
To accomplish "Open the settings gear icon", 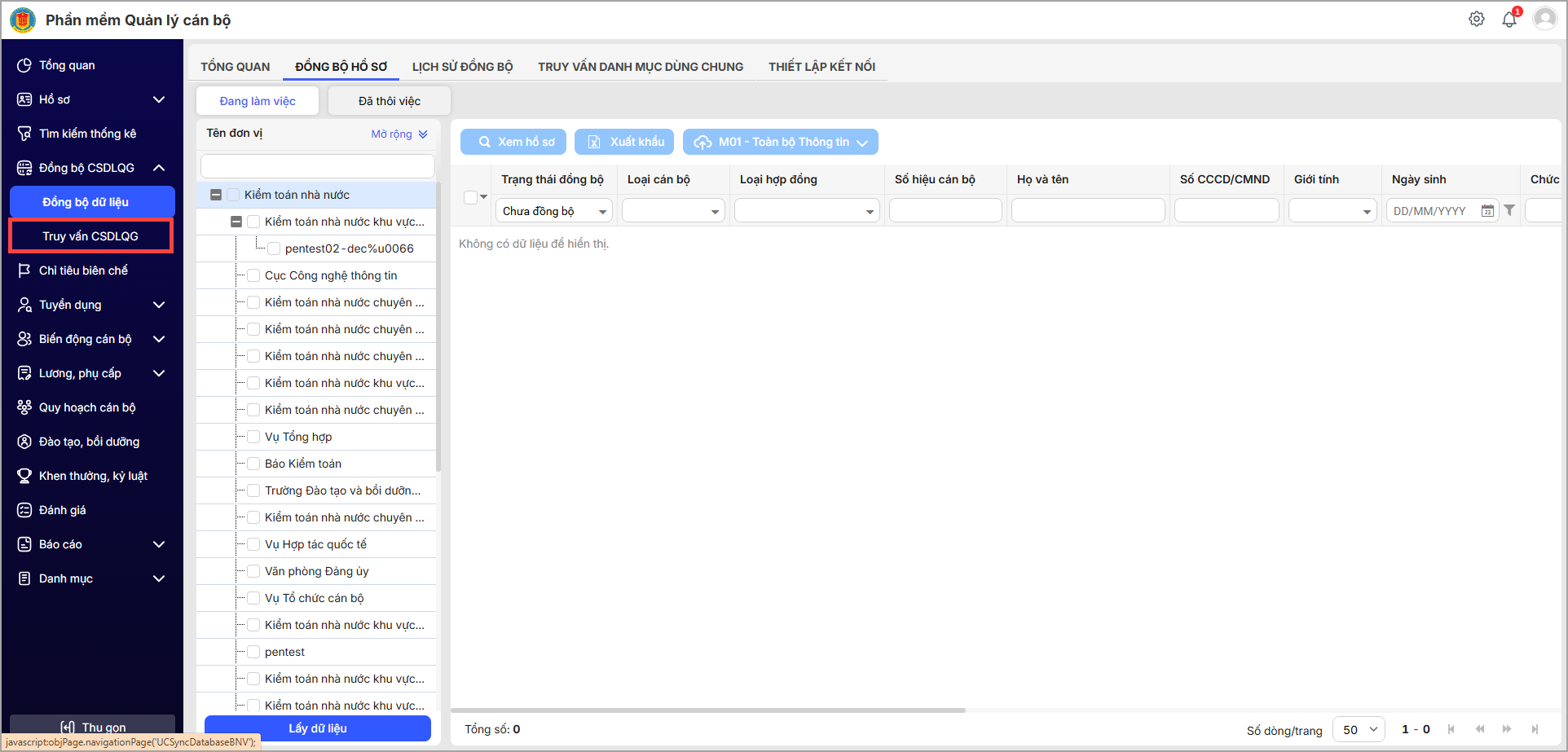I will point(1476,19).
